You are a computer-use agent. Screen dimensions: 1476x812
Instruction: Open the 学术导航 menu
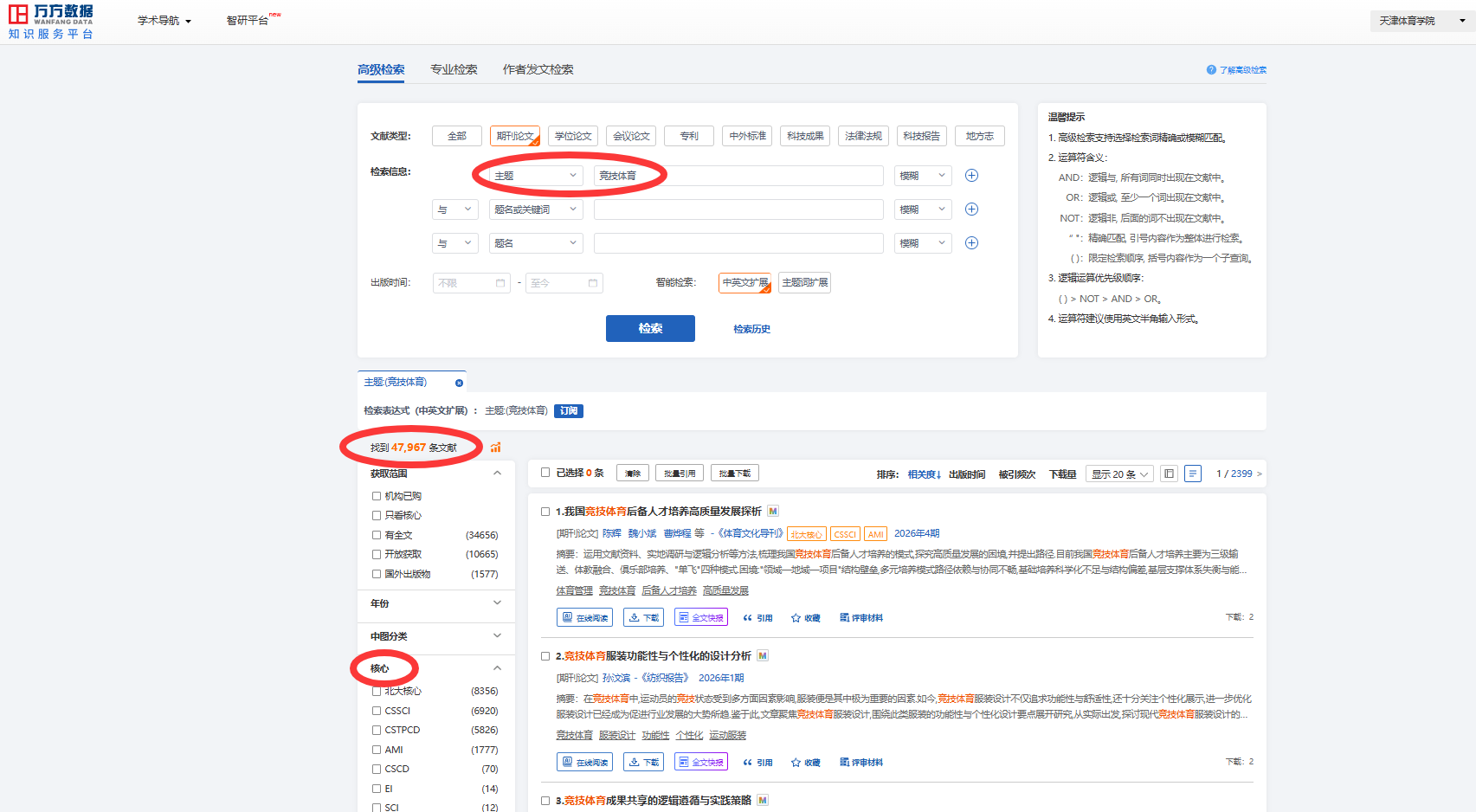(x=164, y=21)
